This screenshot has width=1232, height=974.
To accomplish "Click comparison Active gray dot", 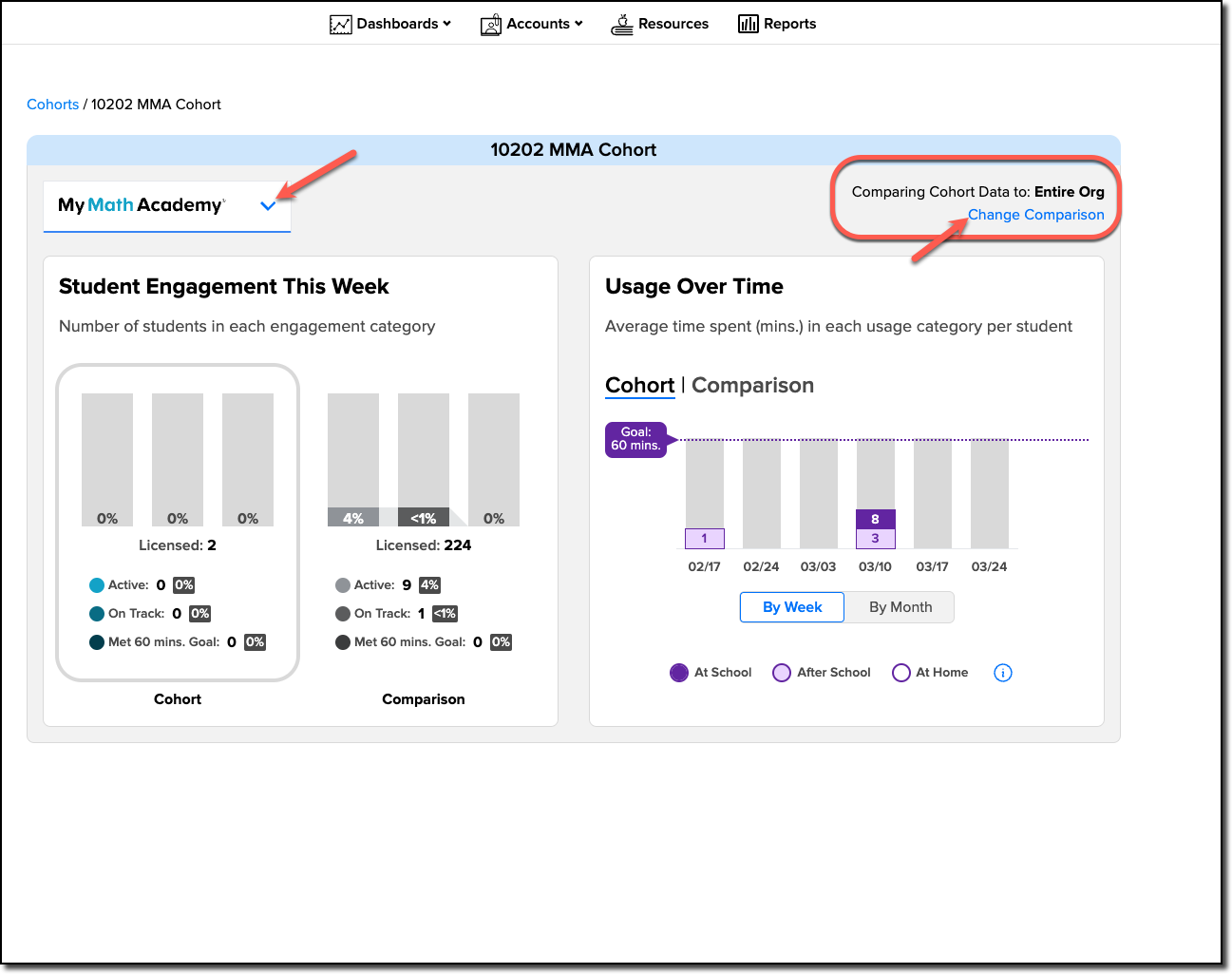I will (x=343, y=585).
